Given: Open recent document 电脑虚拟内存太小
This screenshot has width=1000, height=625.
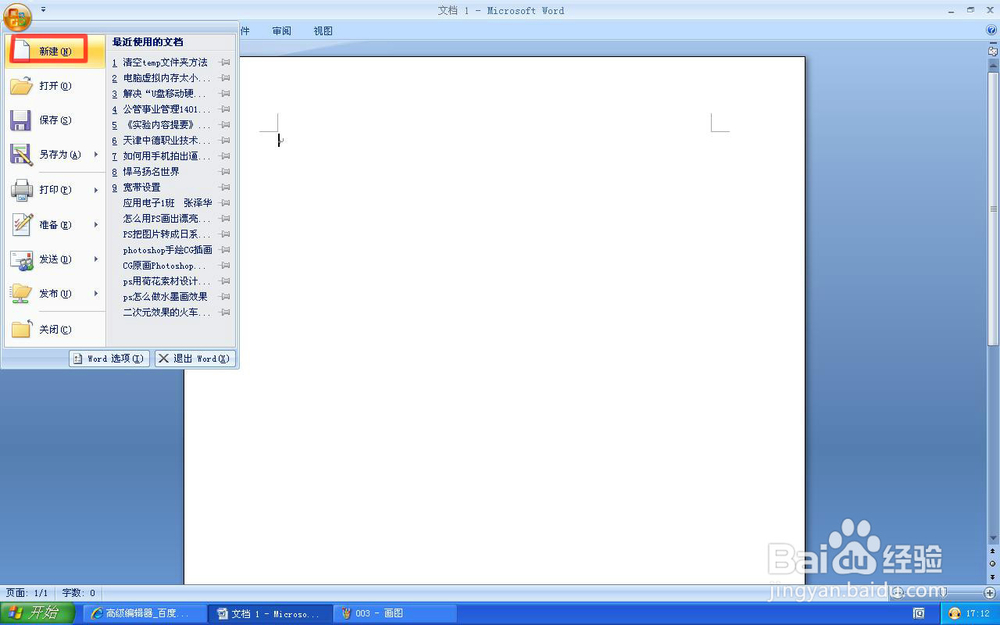Looking at the screenshot, I should (x=165, y=78).
